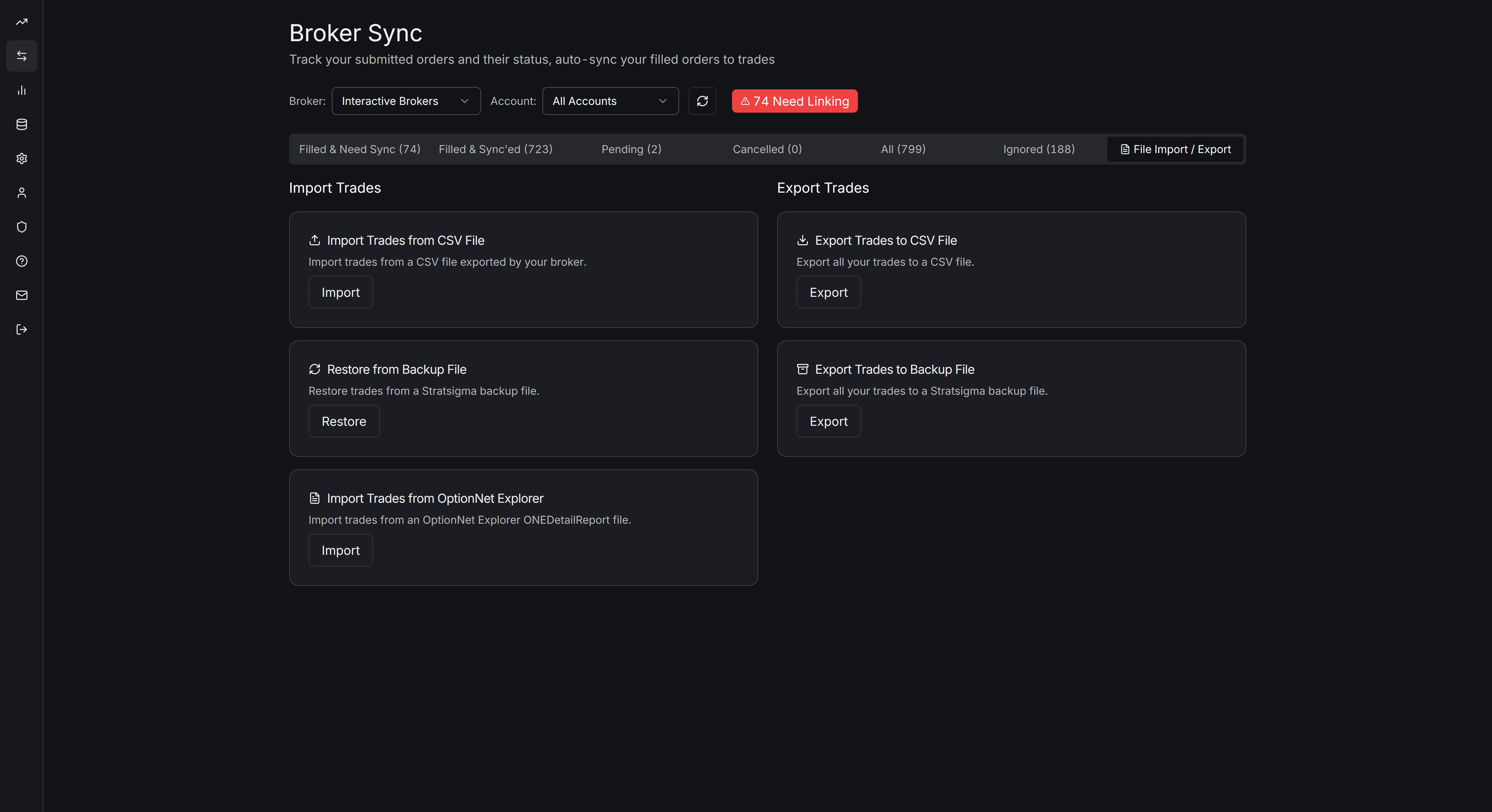
Task: Open the Broker dropdown showing Interactive Brokers
Action: pos(406,101)
